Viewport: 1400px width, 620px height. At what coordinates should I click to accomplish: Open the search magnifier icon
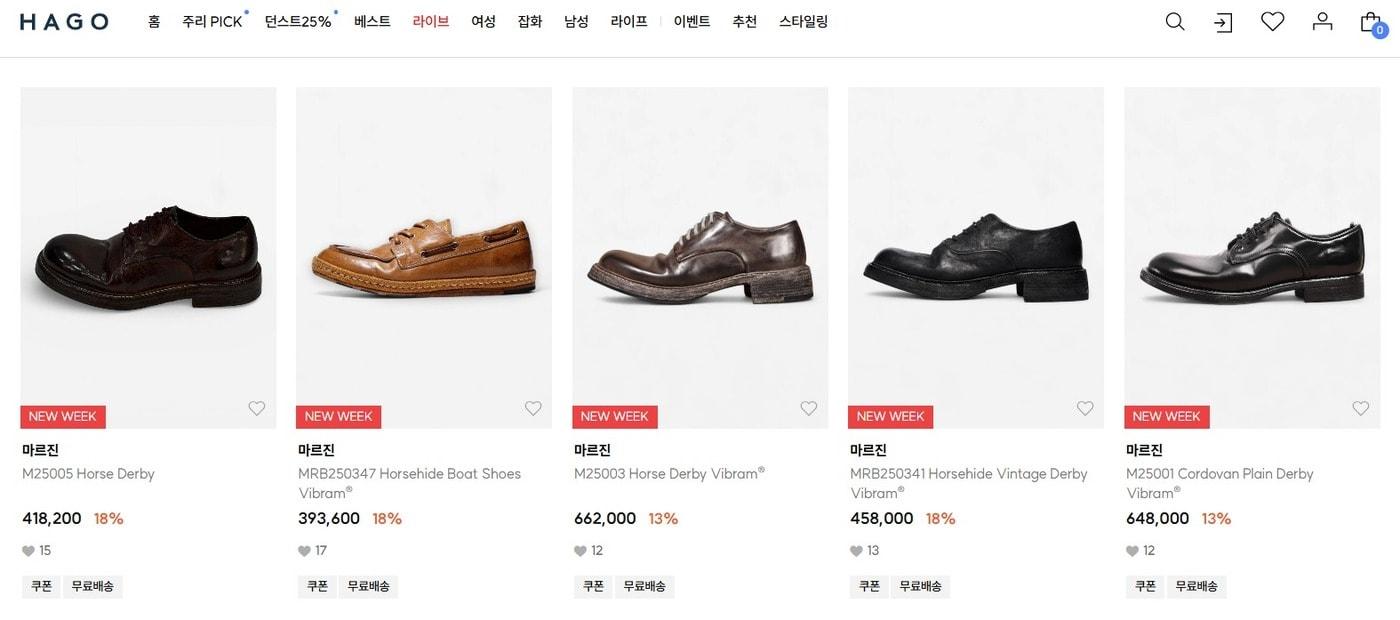tap(1175, 22)
